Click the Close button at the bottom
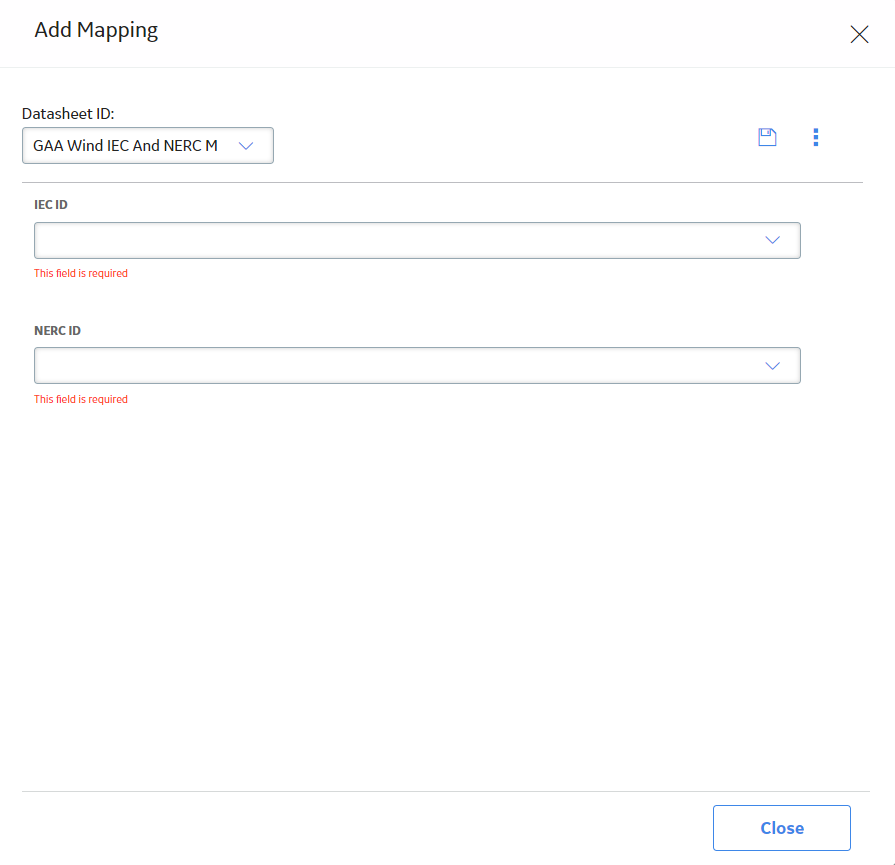This screenshot has width=895, height=865. point(781,828)
